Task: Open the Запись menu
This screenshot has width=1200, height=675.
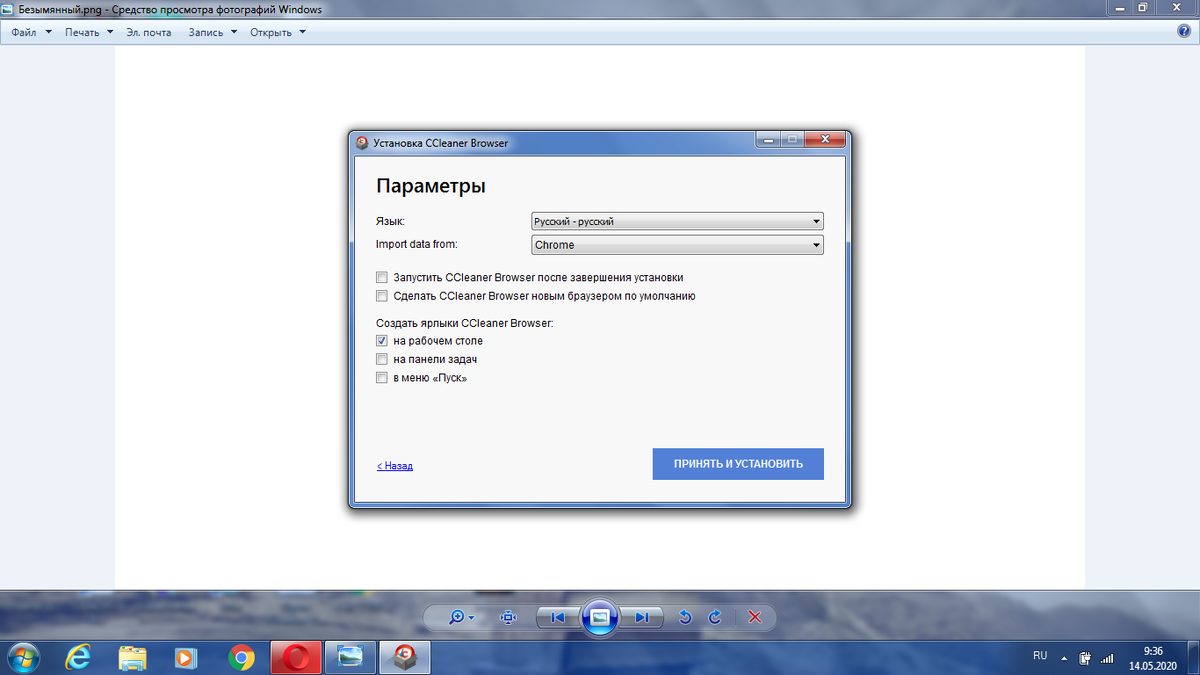Action: tap(213, 32)
